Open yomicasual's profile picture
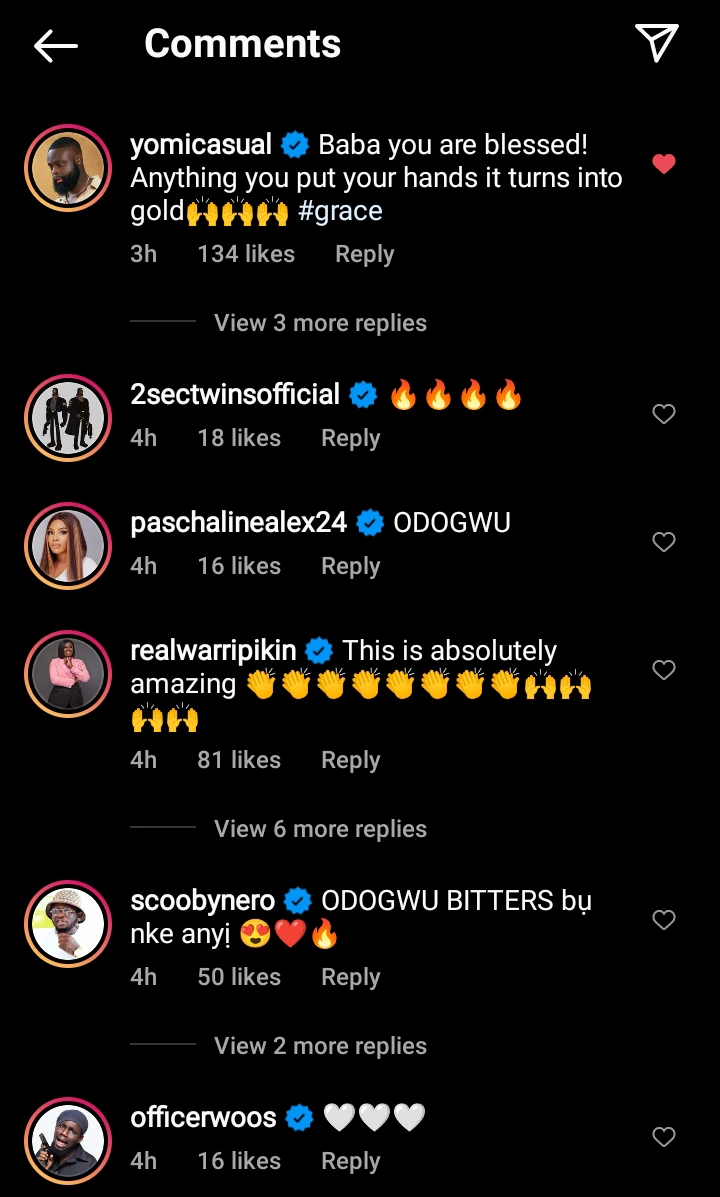 [x=68, y=168]
